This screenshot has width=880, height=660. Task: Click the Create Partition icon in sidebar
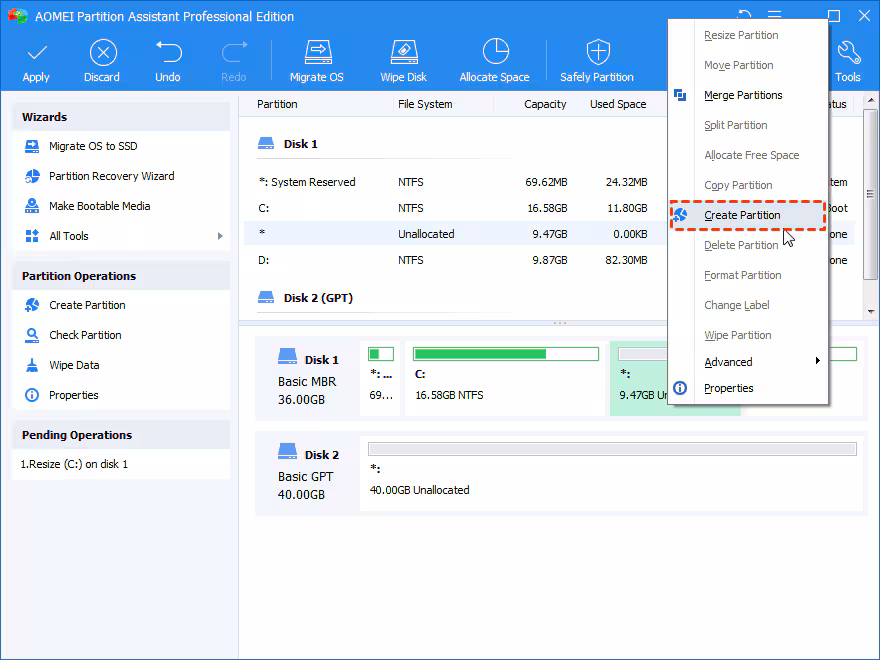(x=32, y=305)
